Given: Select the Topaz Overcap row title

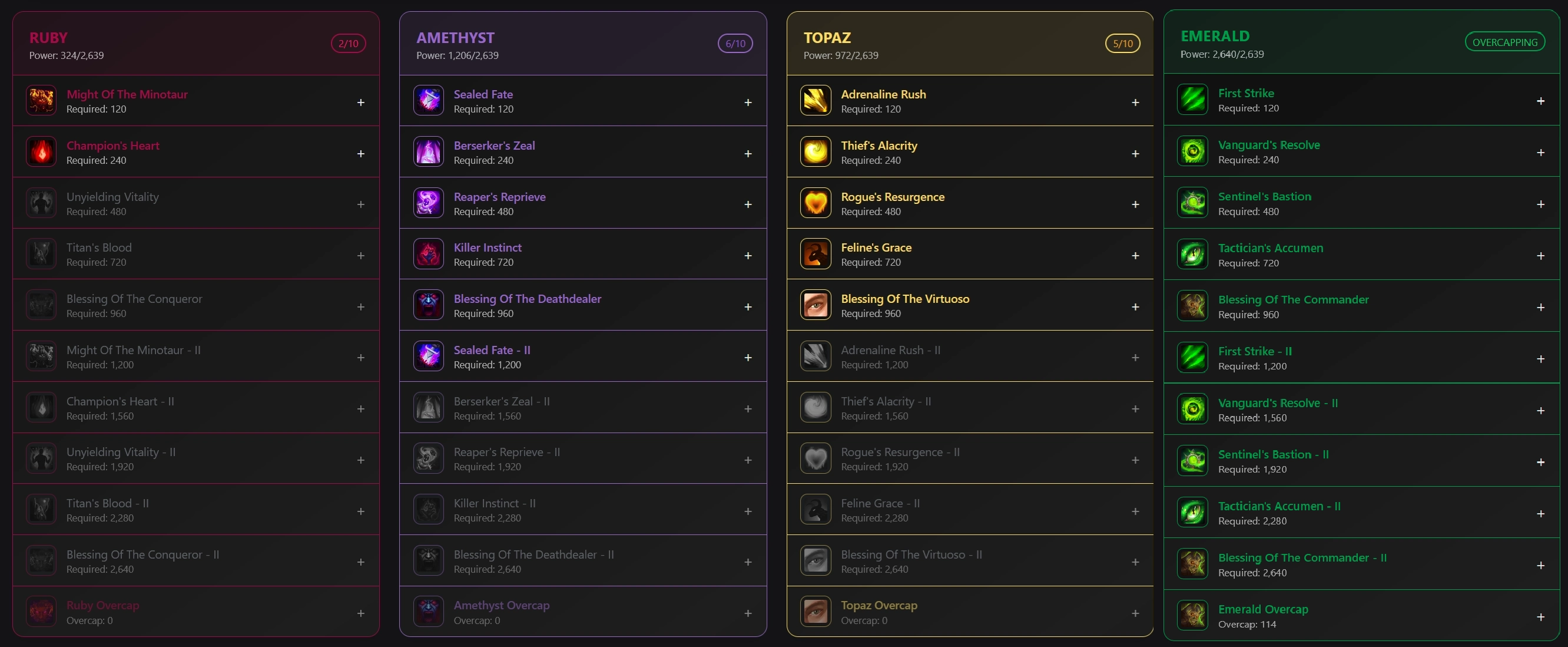Looking at the screenshot, I should [879, 605].
